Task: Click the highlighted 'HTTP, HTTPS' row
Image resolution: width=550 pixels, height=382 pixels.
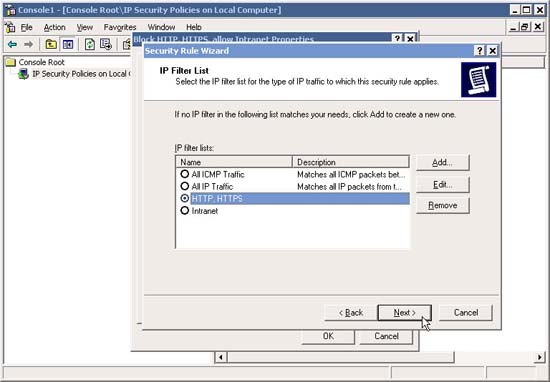Action: [300, 199]
